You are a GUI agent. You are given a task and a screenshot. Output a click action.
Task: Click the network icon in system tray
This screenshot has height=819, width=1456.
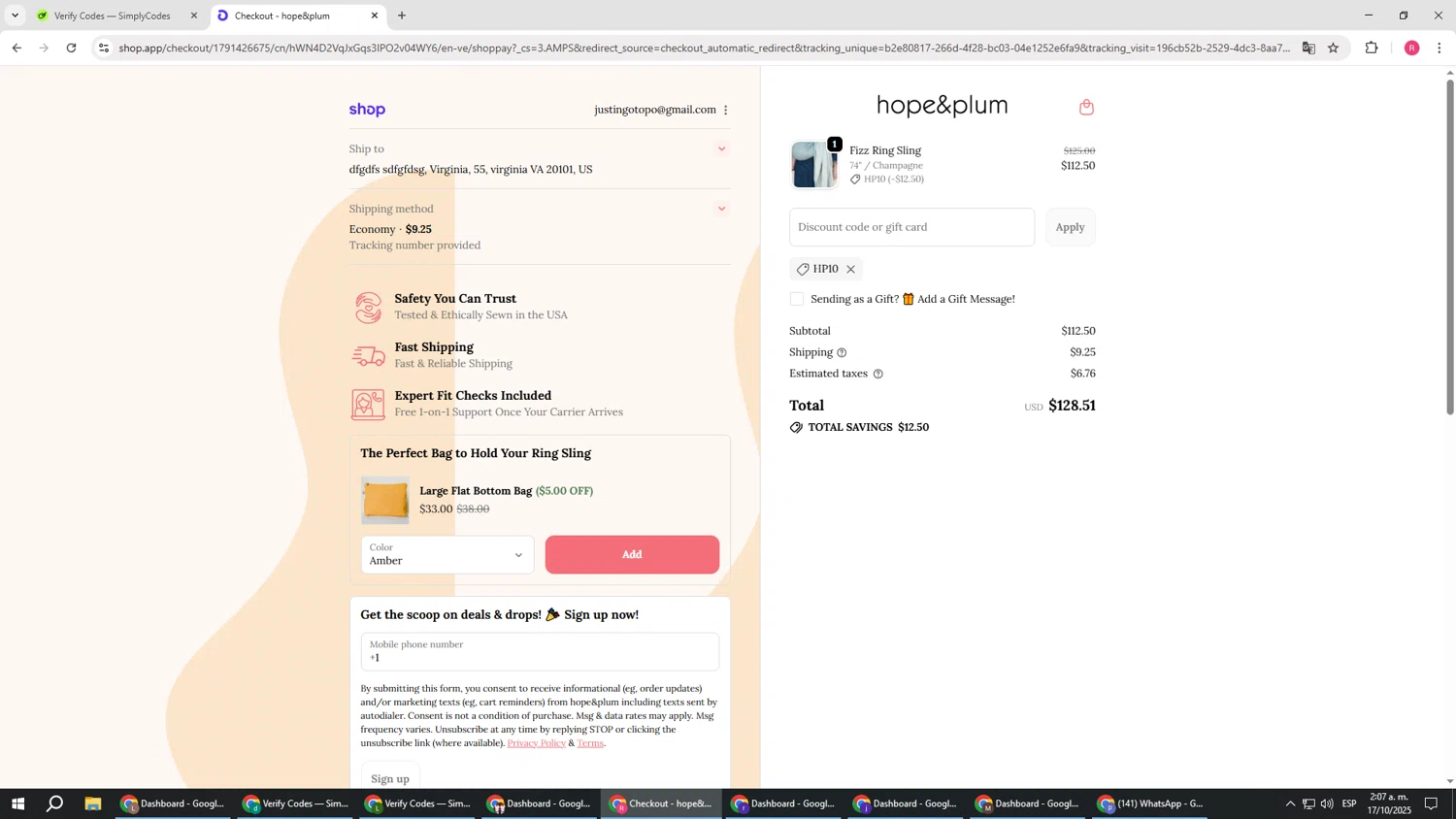click(x=1308, y=803)
